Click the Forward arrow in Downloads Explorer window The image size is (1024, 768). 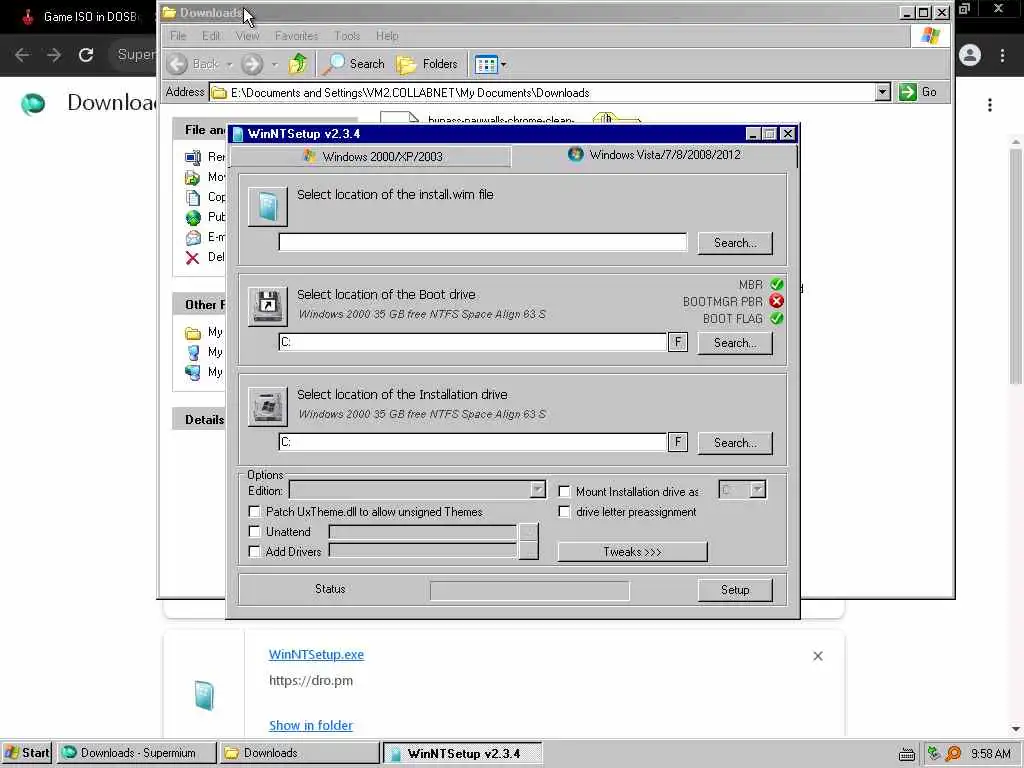point(252,64)
